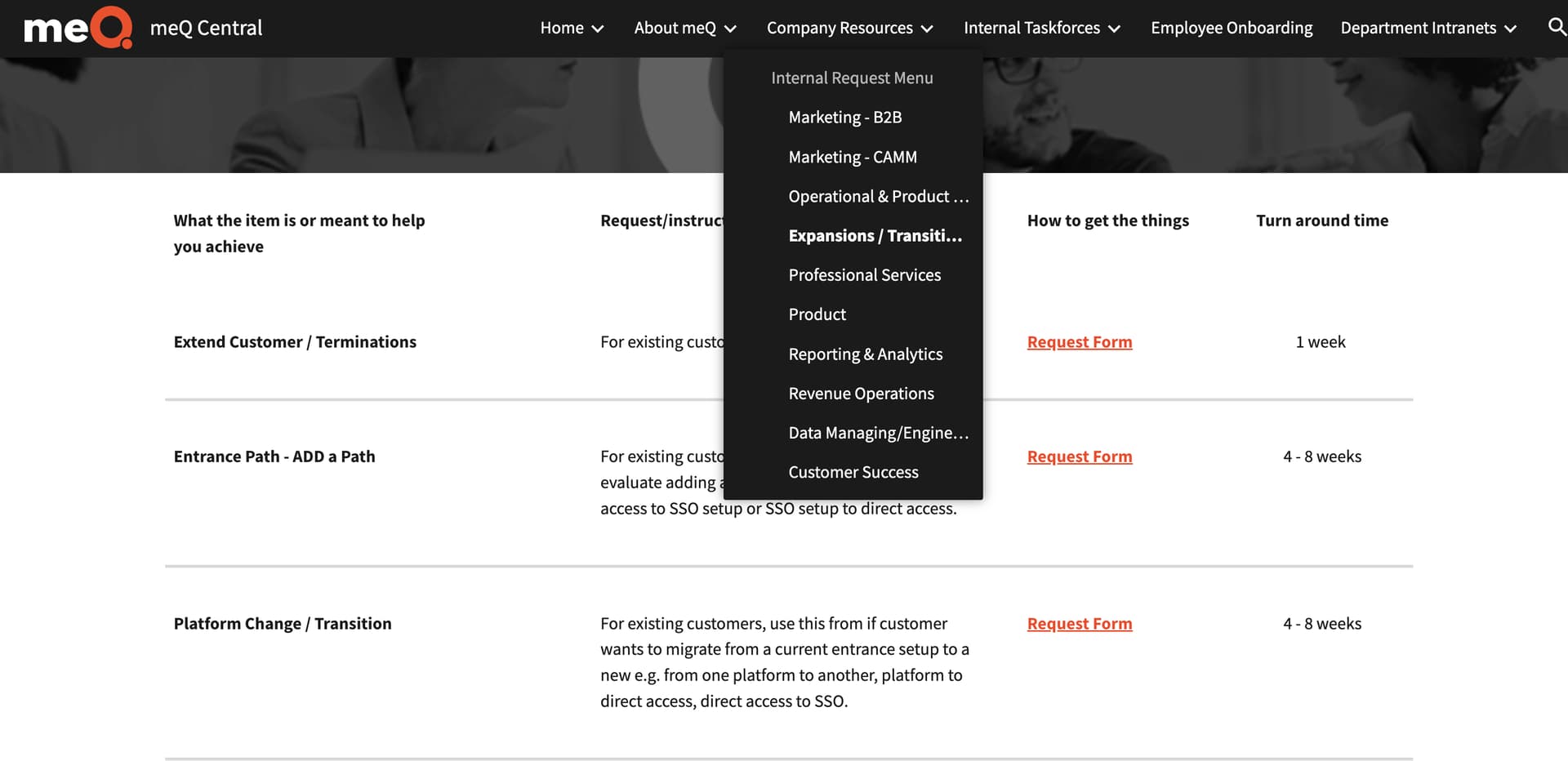Go to Employee Onboarding page
This screenshot has height=761, width=1568.
click(1232, 28)
